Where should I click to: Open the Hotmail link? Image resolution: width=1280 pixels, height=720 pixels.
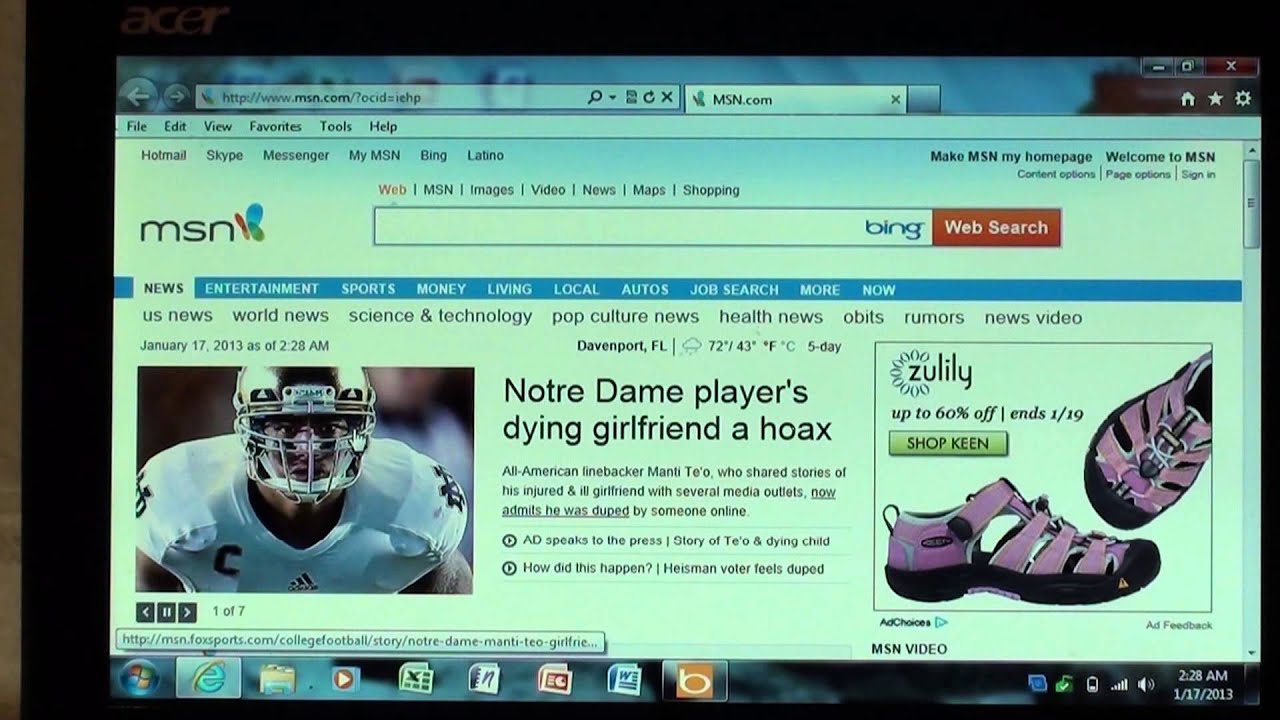pos(163,155)
